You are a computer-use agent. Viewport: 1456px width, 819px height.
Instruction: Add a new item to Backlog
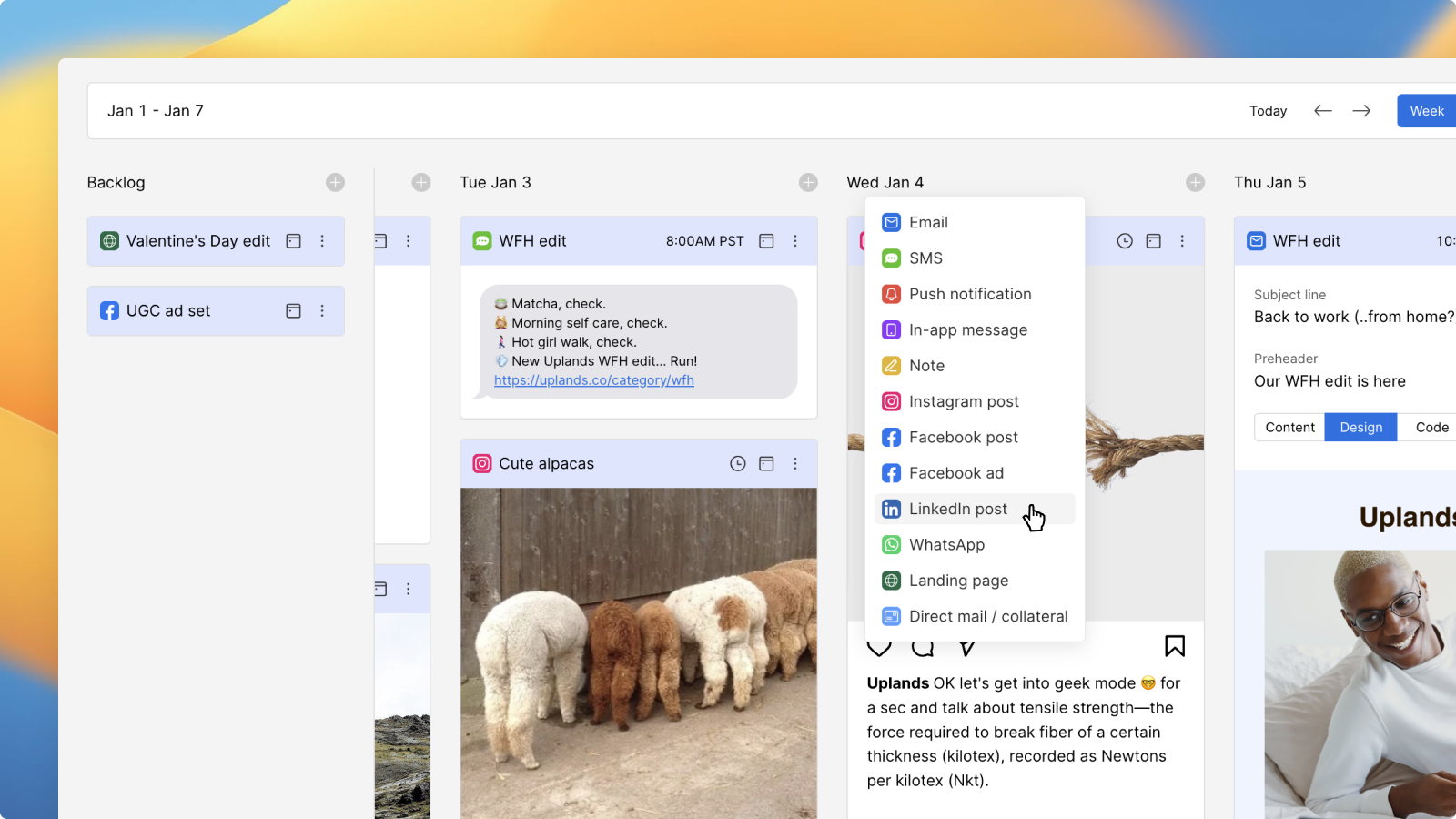335,182
